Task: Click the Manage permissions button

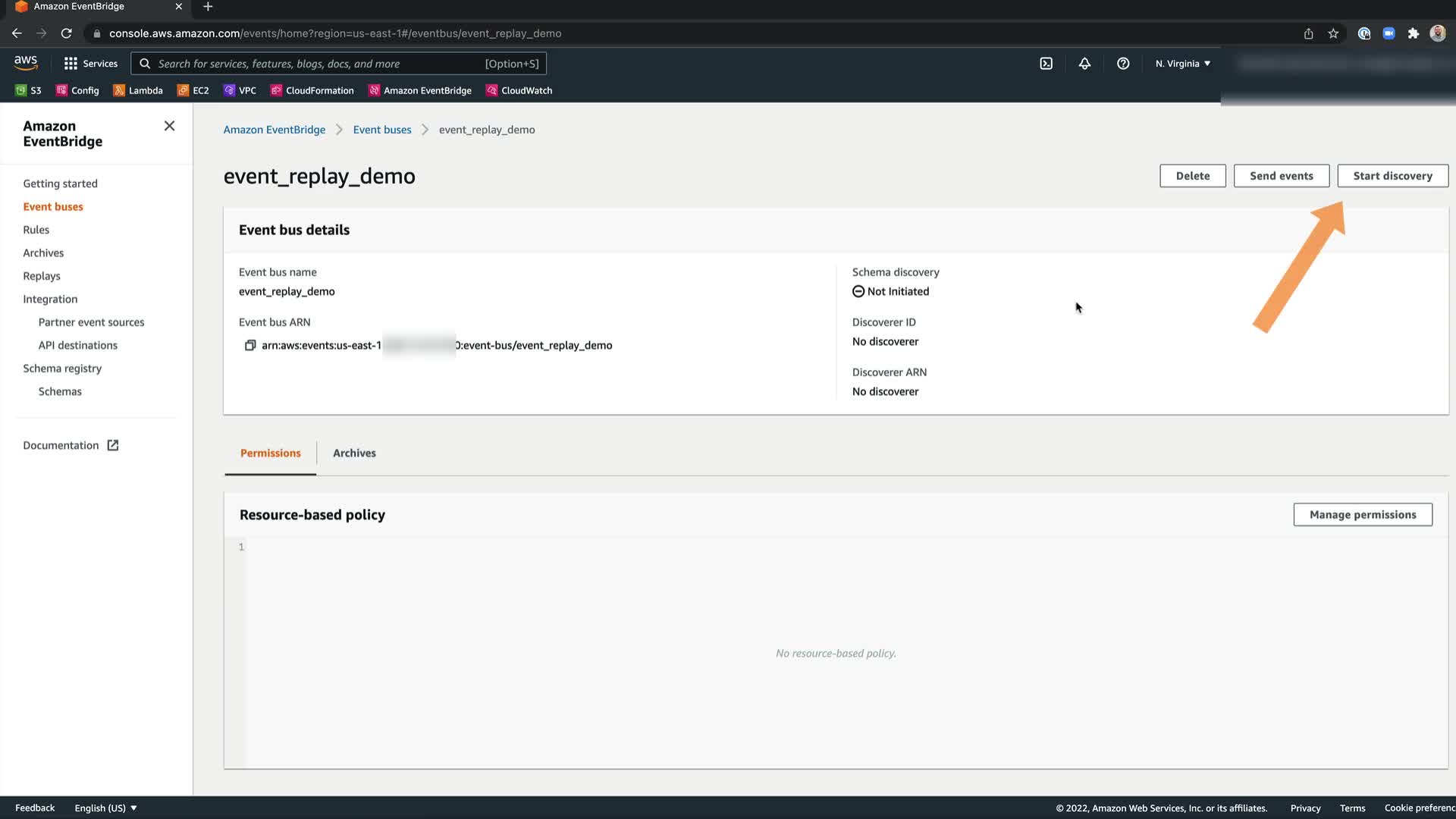Action: [1362, 514]
